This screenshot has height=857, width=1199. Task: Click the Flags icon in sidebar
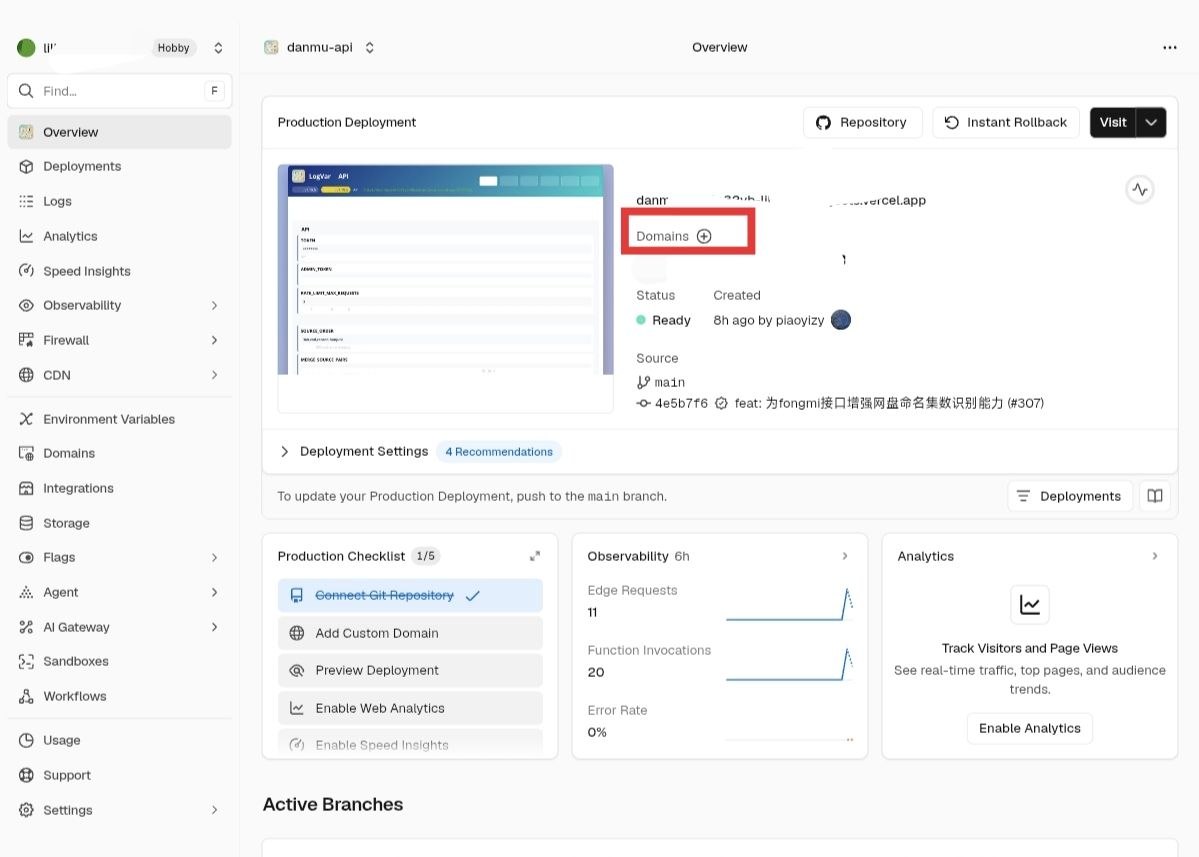coord(26,557)
